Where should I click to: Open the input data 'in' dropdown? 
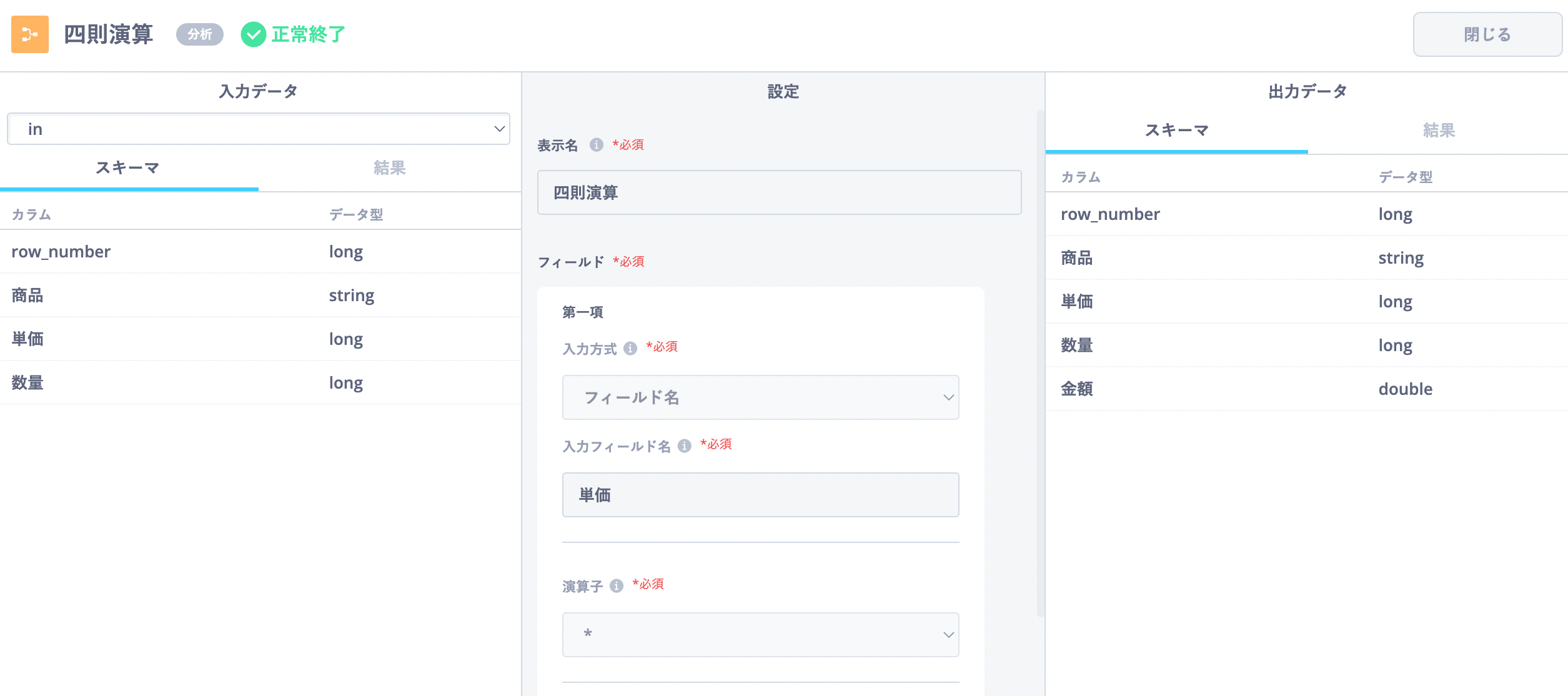click(259, 129)
